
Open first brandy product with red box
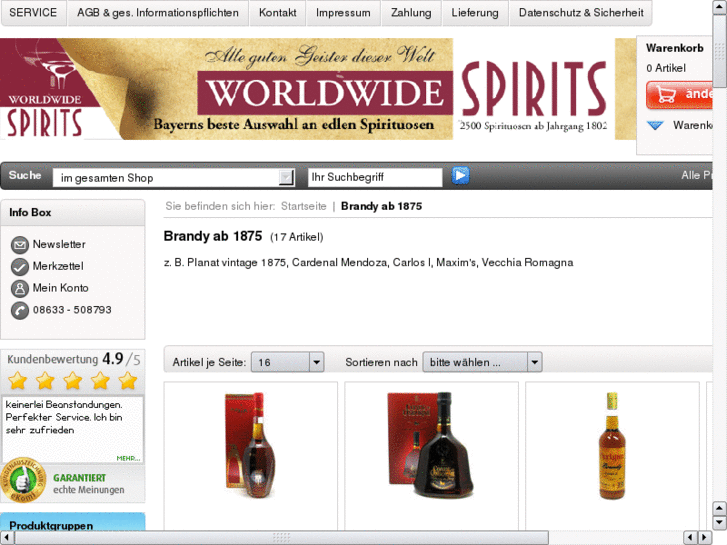pos(251,445)
